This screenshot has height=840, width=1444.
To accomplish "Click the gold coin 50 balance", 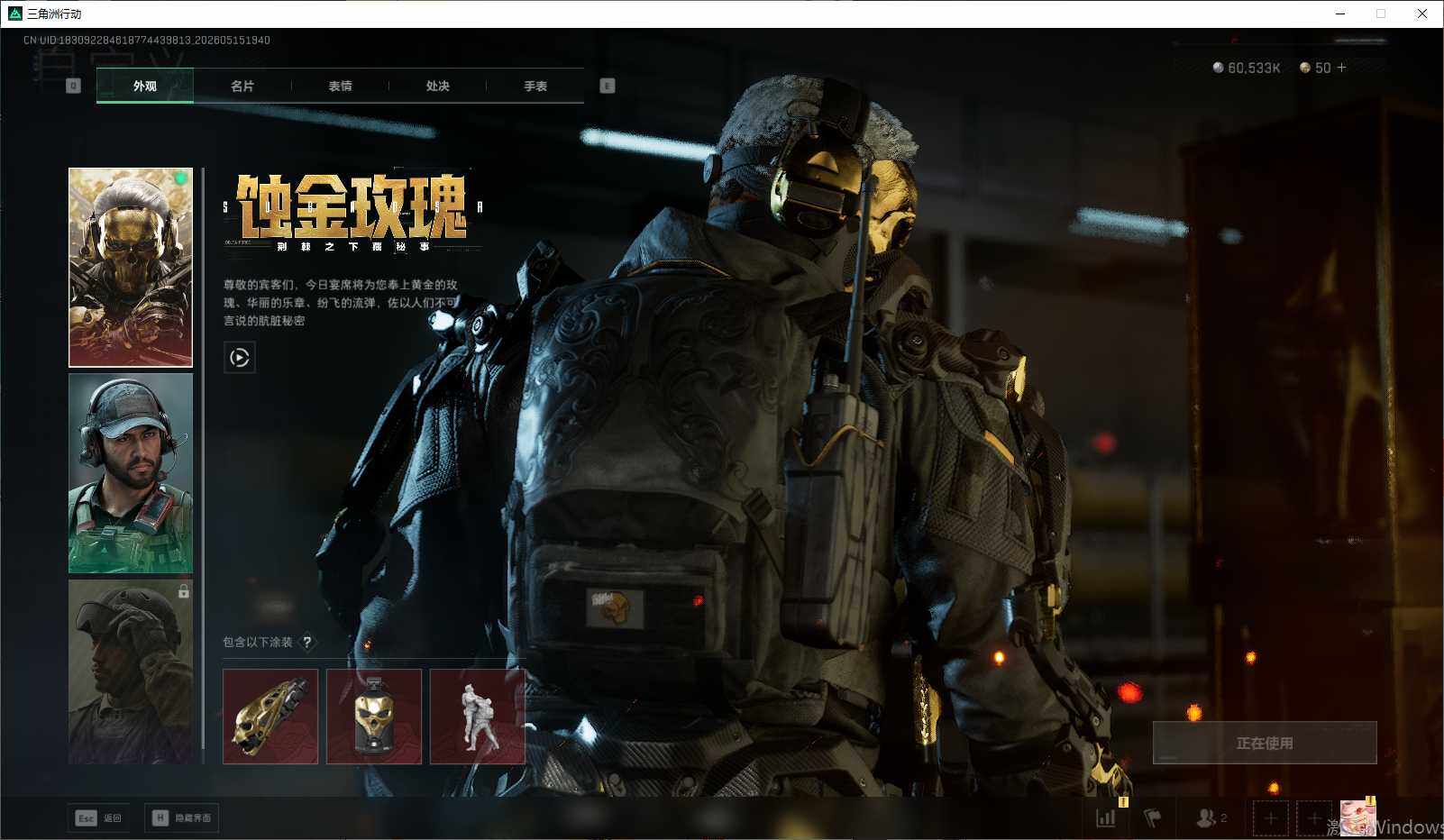I will coord(1315,68).
